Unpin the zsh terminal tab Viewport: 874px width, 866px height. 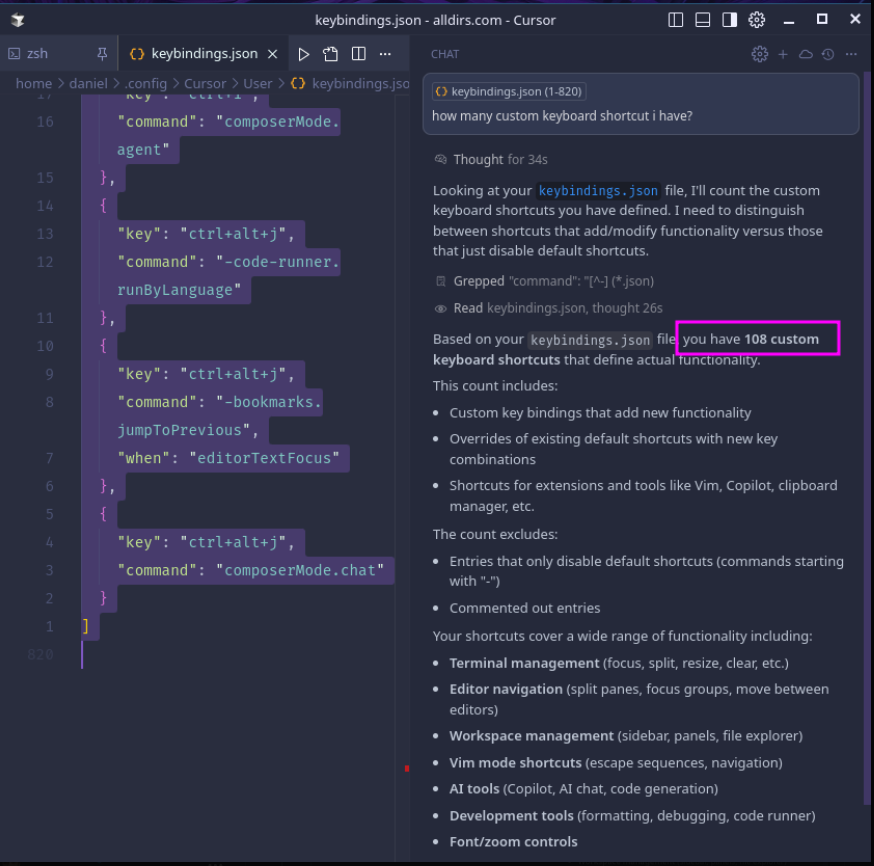[102, 54]
